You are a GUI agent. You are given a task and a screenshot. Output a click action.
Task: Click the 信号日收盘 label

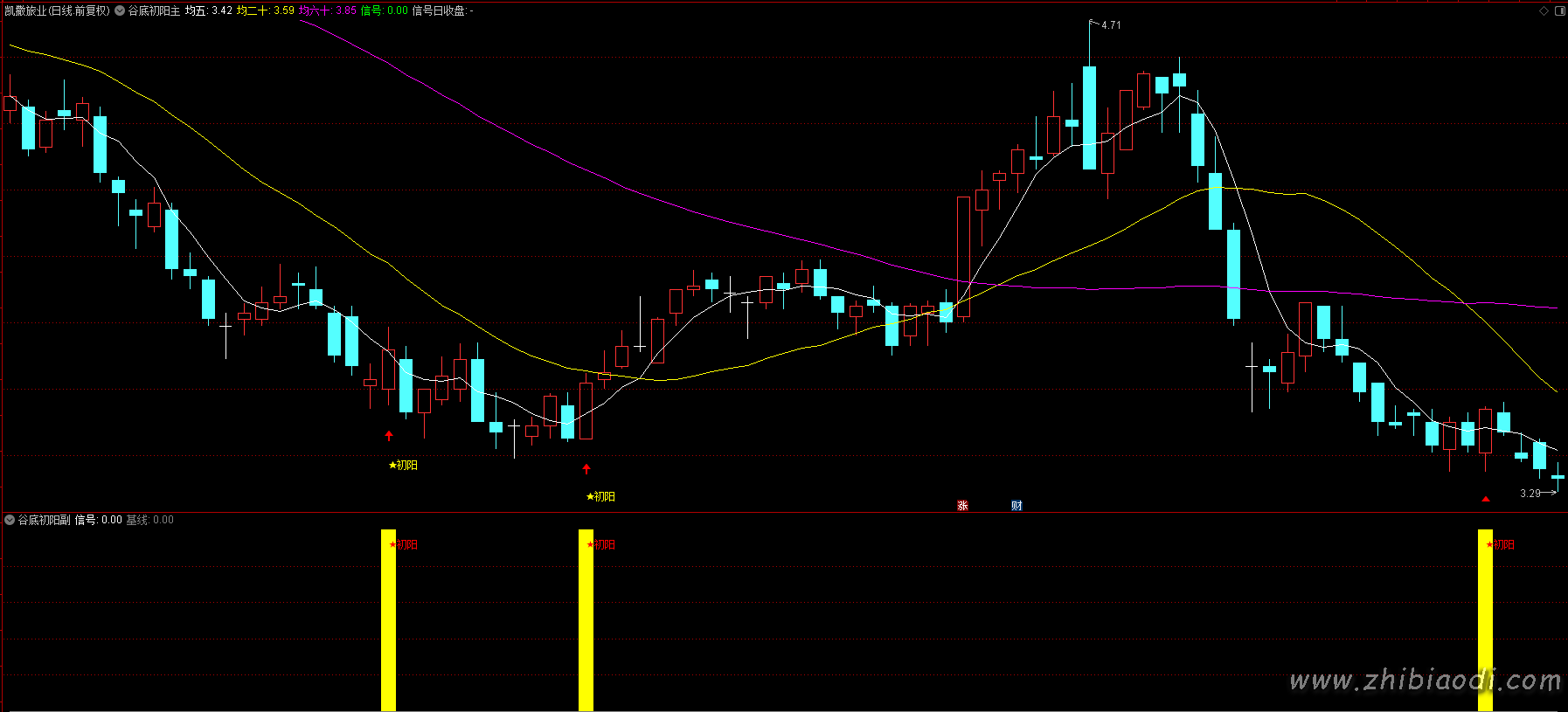coord(442,10)
